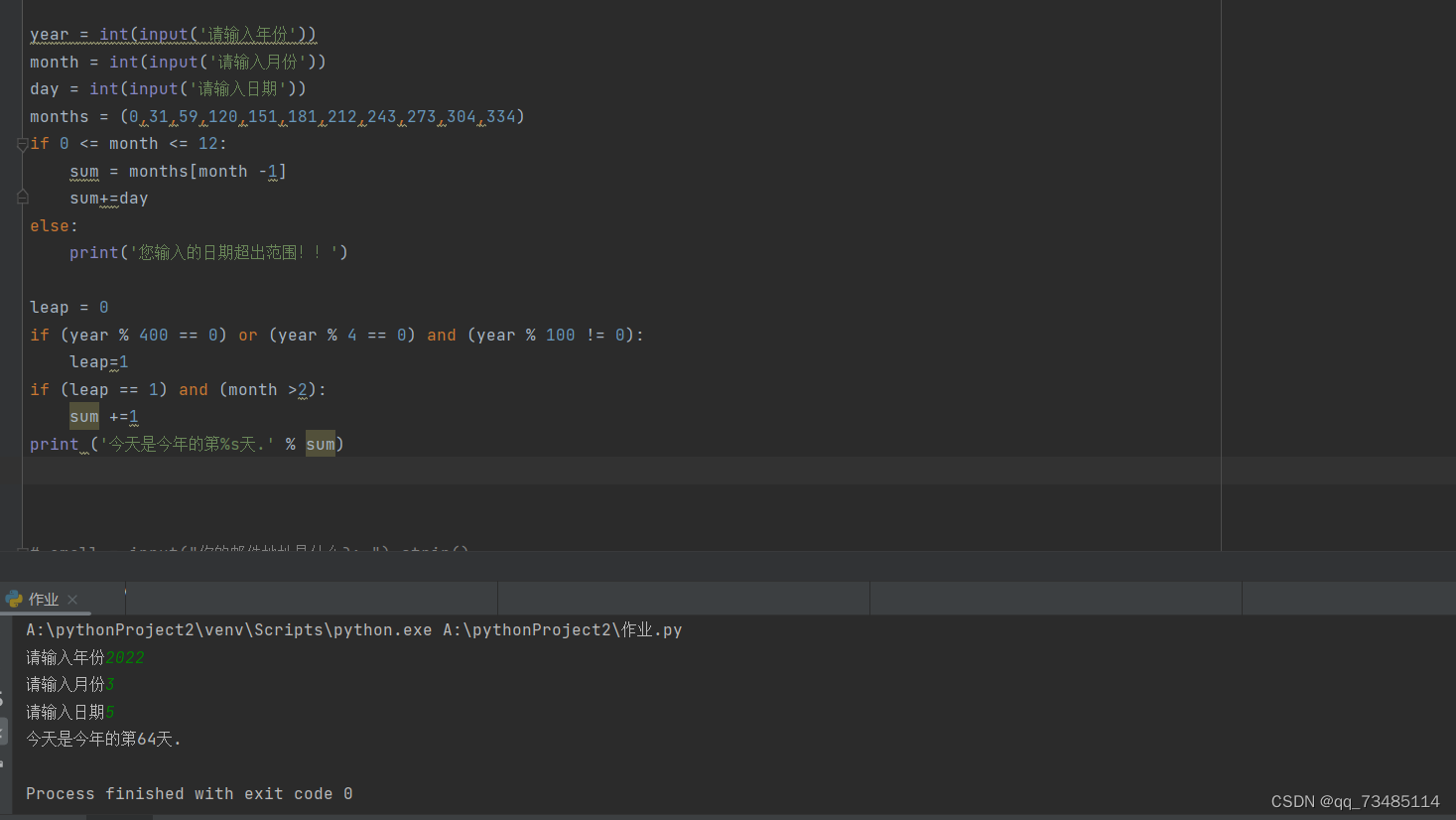Click the 'leap = 0' line
The image size is (1456, 820).
click(x=69, y=308)
